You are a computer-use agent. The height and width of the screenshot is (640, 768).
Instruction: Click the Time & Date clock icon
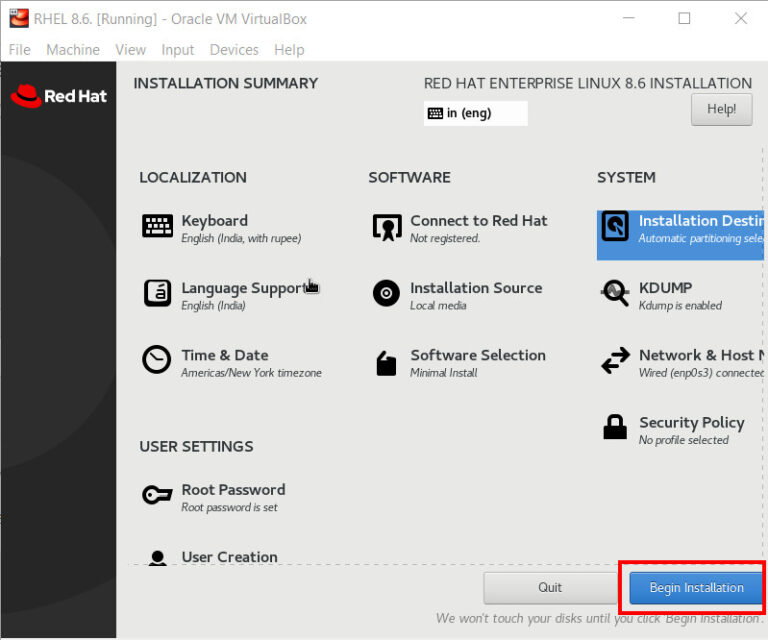157,360
